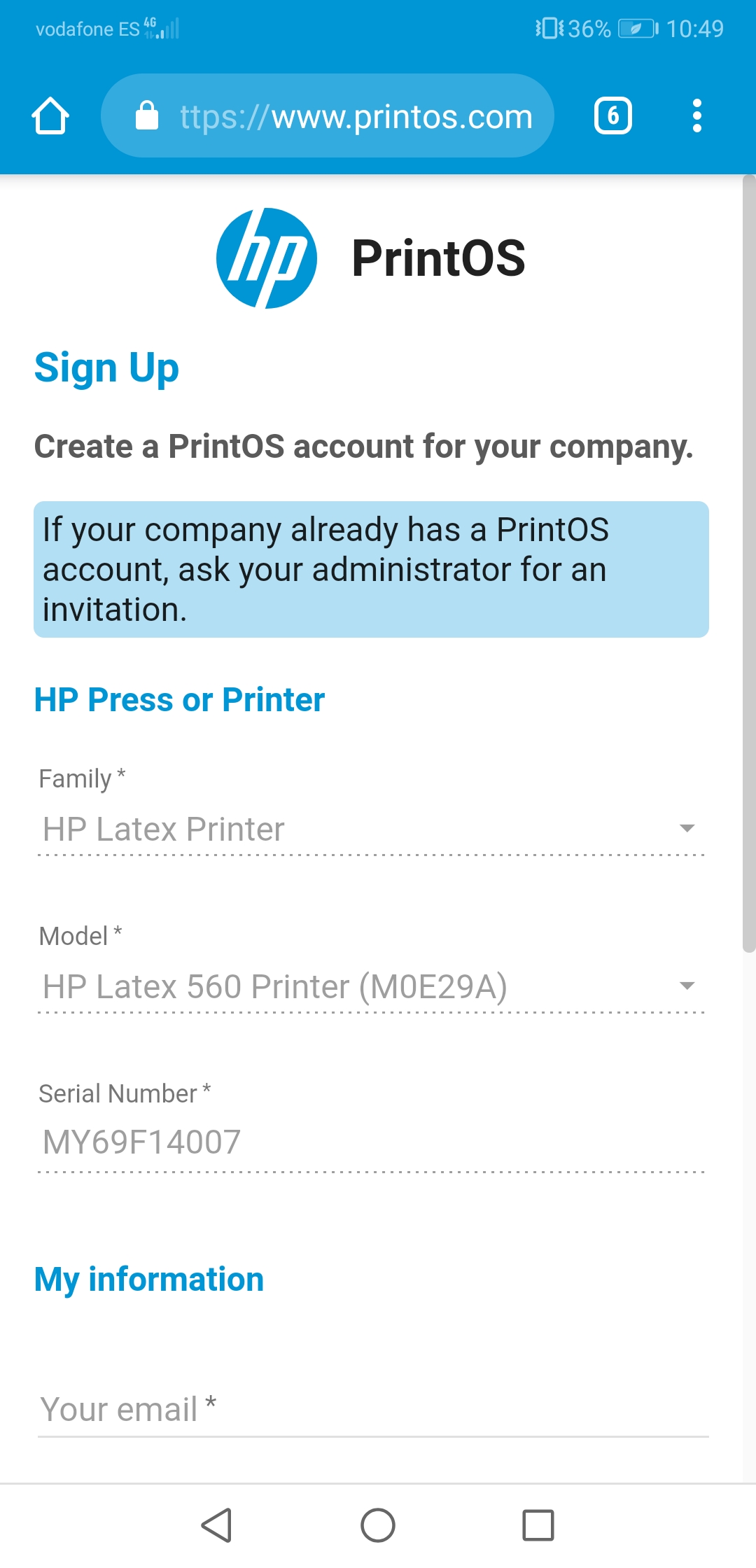Click the page vertical scrollbar
The image size is (756, 1568).
tap(749, 563)
